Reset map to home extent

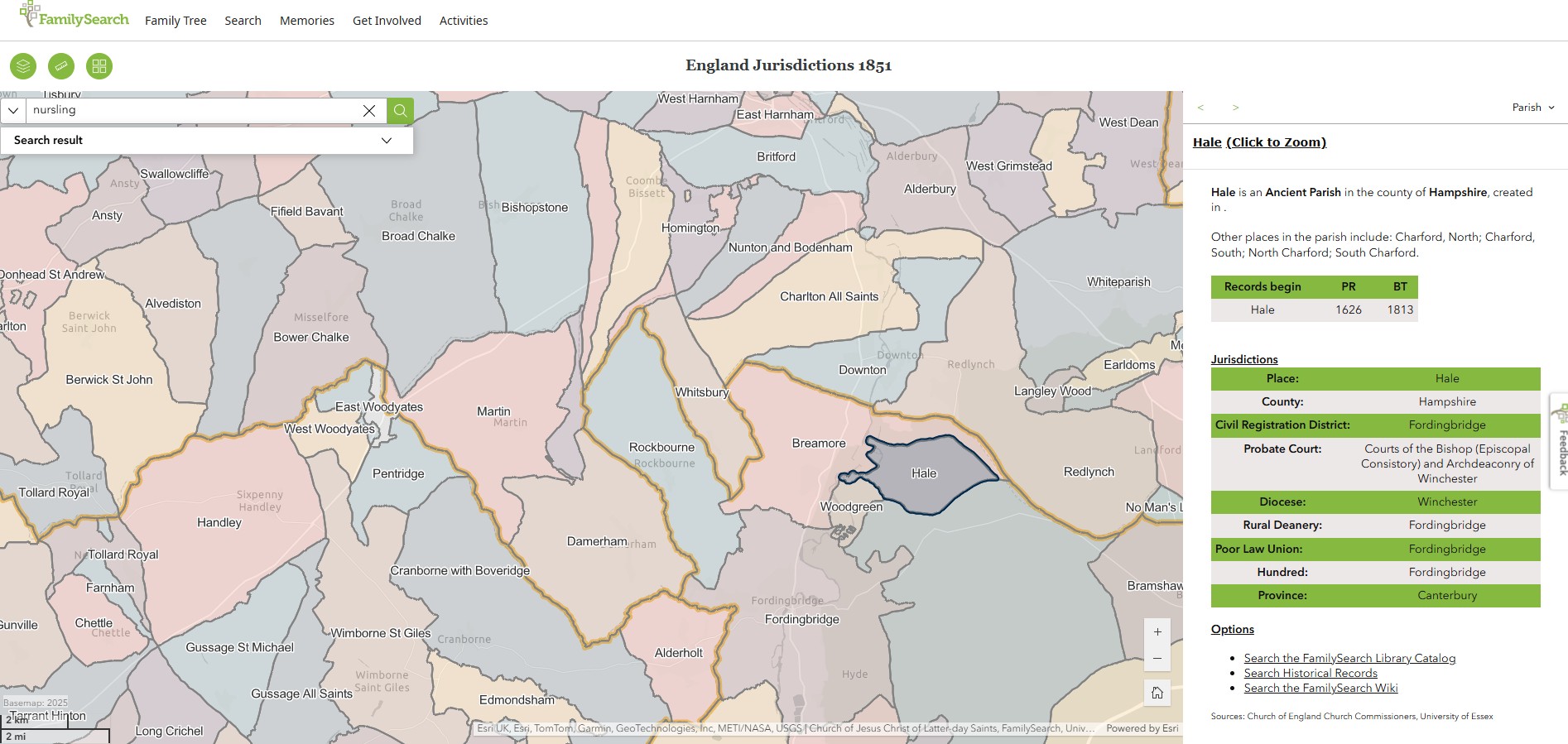click(1157, 693)
